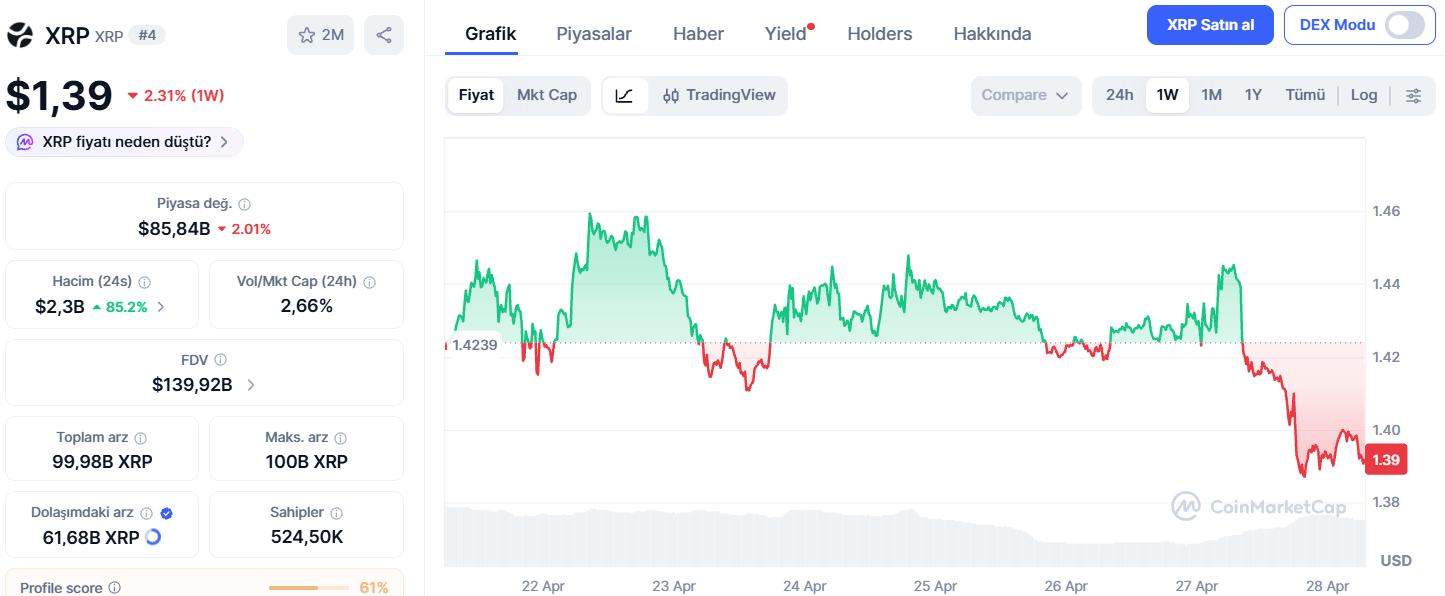This screenshot has height=596, width=1445.
Task: Click the $85,84B market cap value
Action: click(x=174, y=229)
